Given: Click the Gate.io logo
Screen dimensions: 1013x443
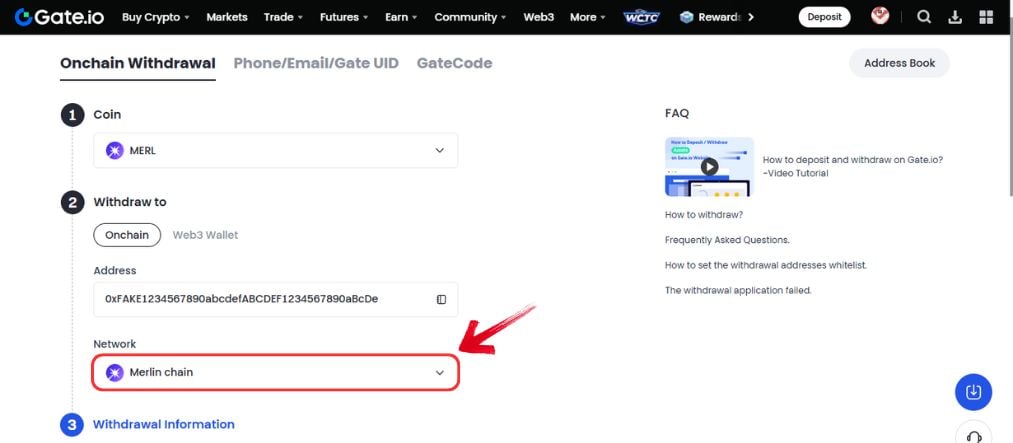Looking at the screenshot, I should [x=59, y=17].
